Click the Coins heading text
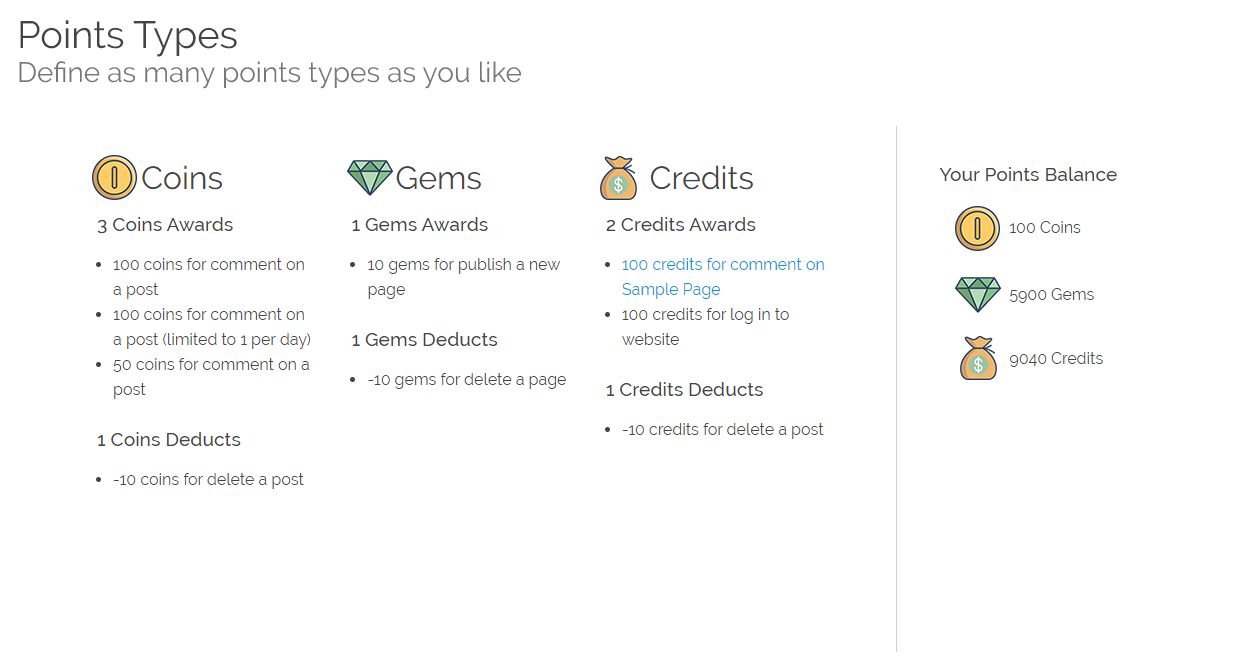This screenshot has width=1250, height=670. 182,178
